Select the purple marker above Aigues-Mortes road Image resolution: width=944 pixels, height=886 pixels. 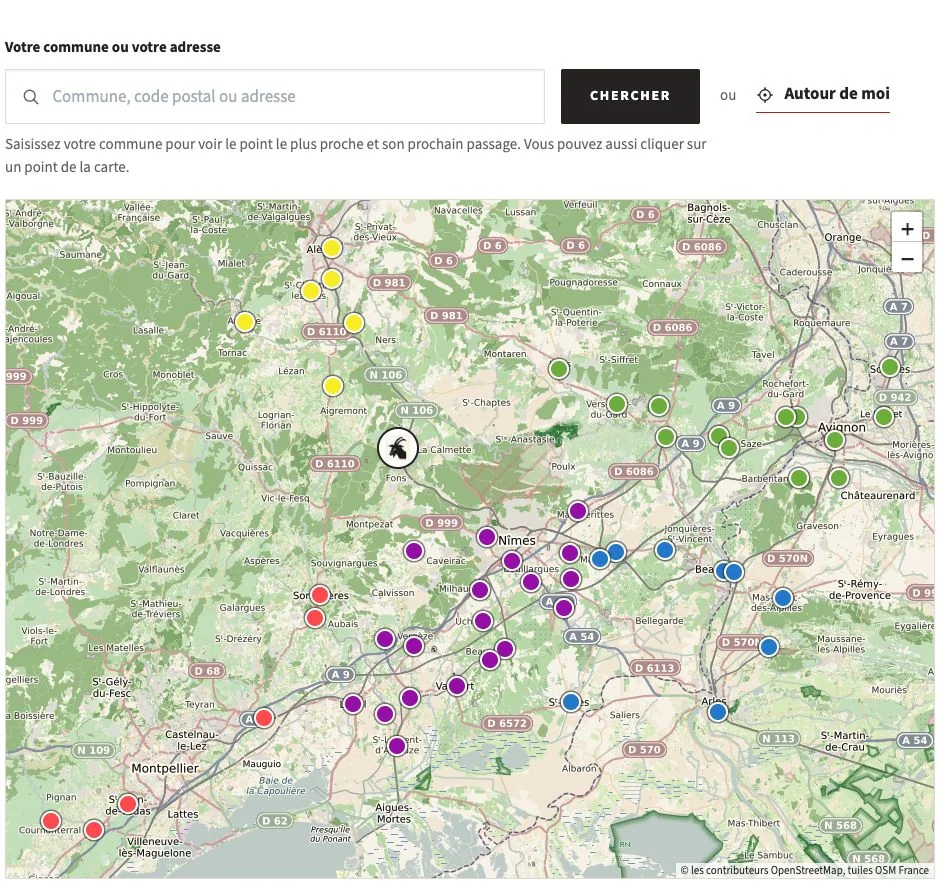click(397, 746)
